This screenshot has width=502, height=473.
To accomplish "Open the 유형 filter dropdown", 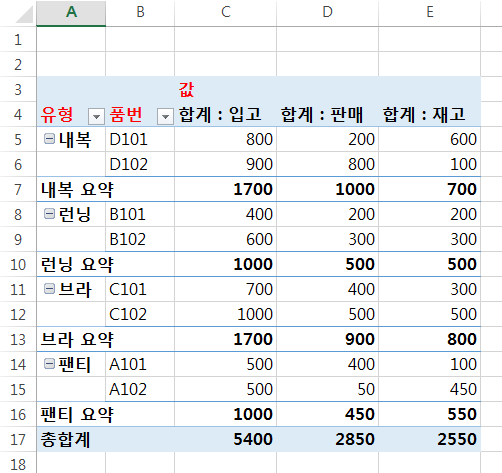I will tap(96, 116).
